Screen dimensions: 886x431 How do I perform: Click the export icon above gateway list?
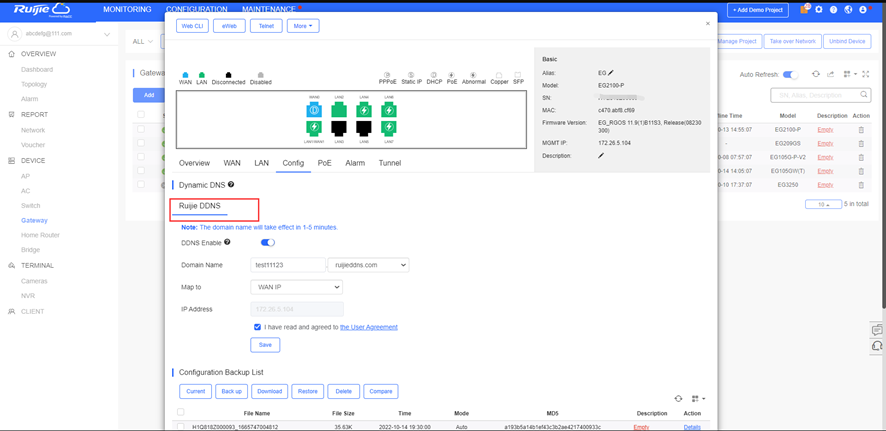click(830, 74)
